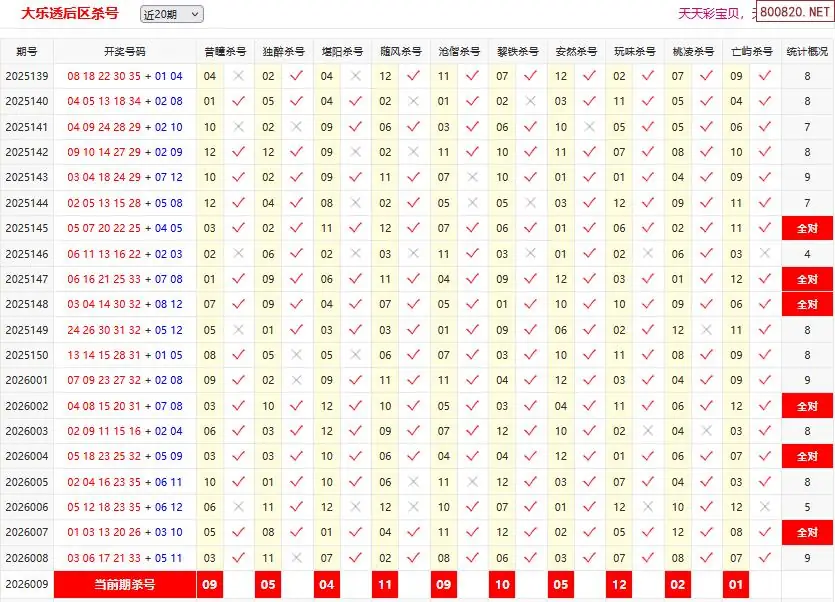Viewport: 835px width, 602px height.
Task: Click the X mark in 独醉杀号 for 2026008
Action: click(296, 558)
